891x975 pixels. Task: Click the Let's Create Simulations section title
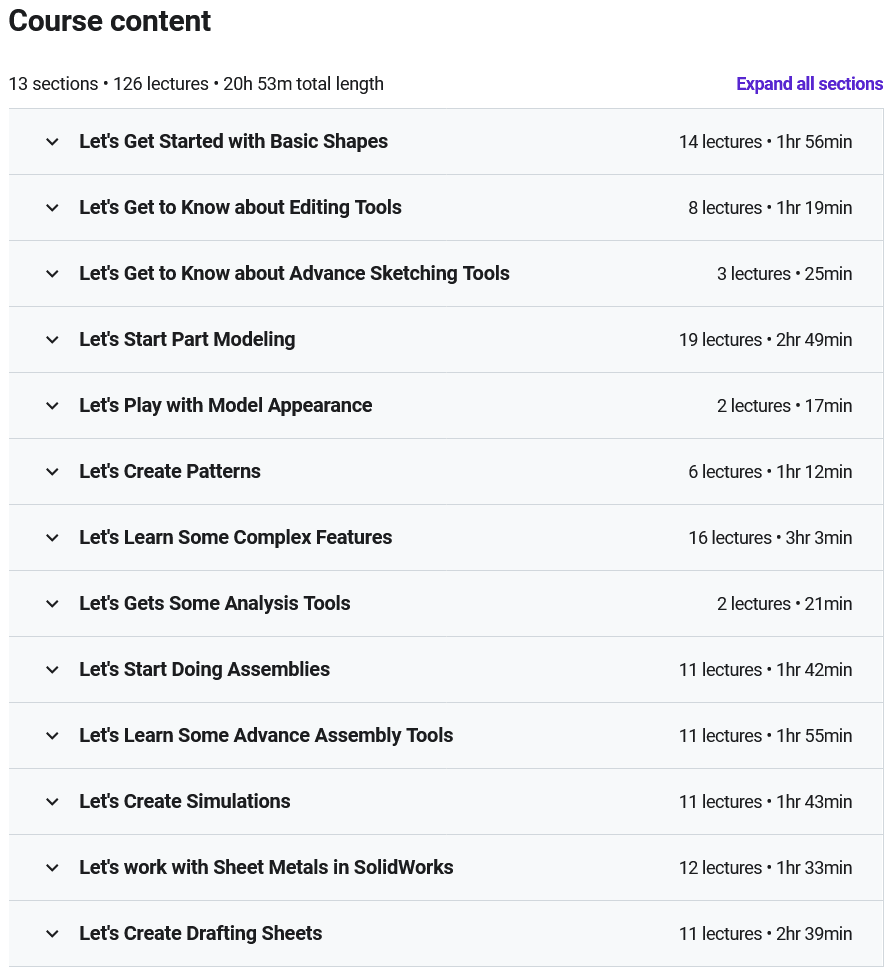pyautogui.click(x=185, y=802)
